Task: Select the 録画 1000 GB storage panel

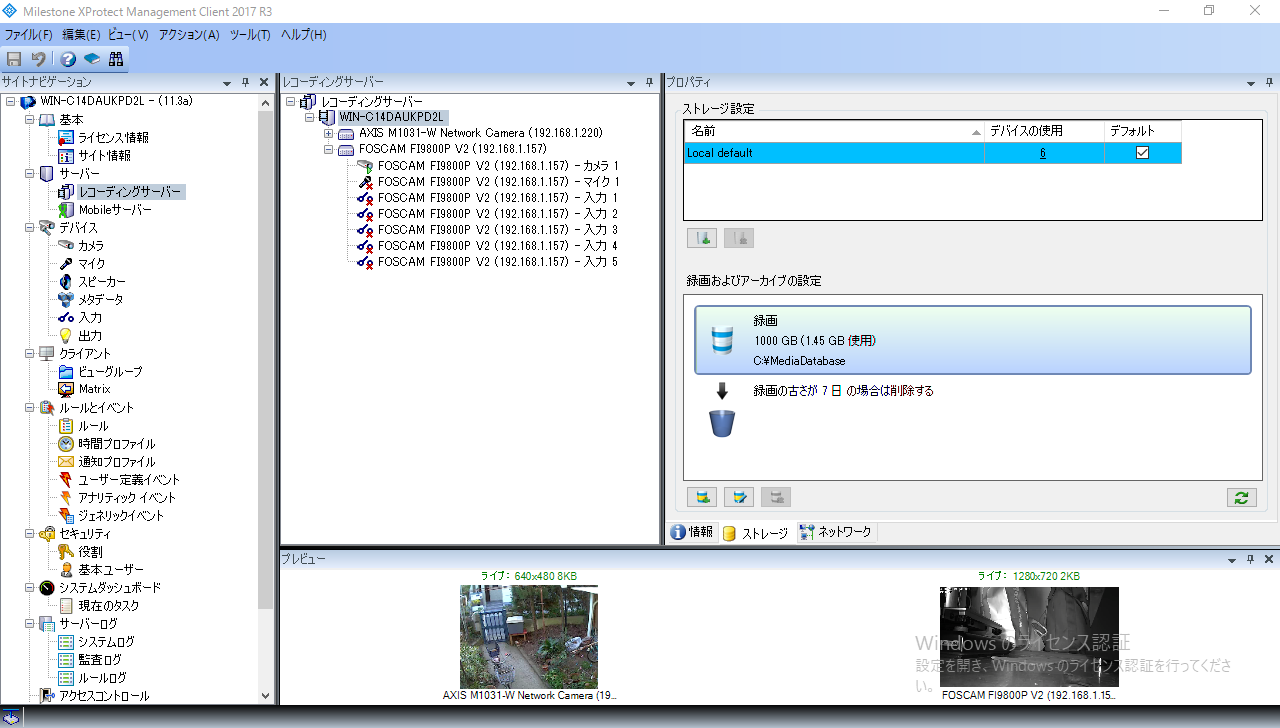Action: [x=972, y=340]
